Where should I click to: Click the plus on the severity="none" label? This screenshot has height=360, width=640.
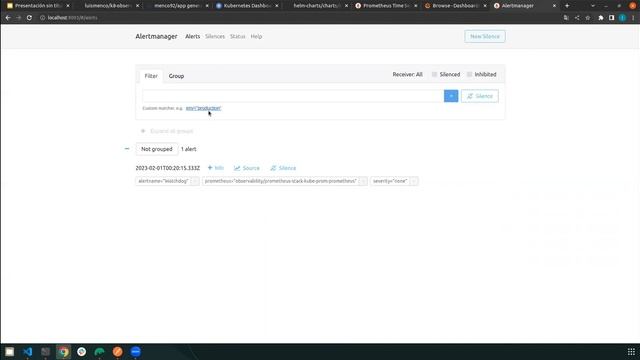(x=414, y=181)
